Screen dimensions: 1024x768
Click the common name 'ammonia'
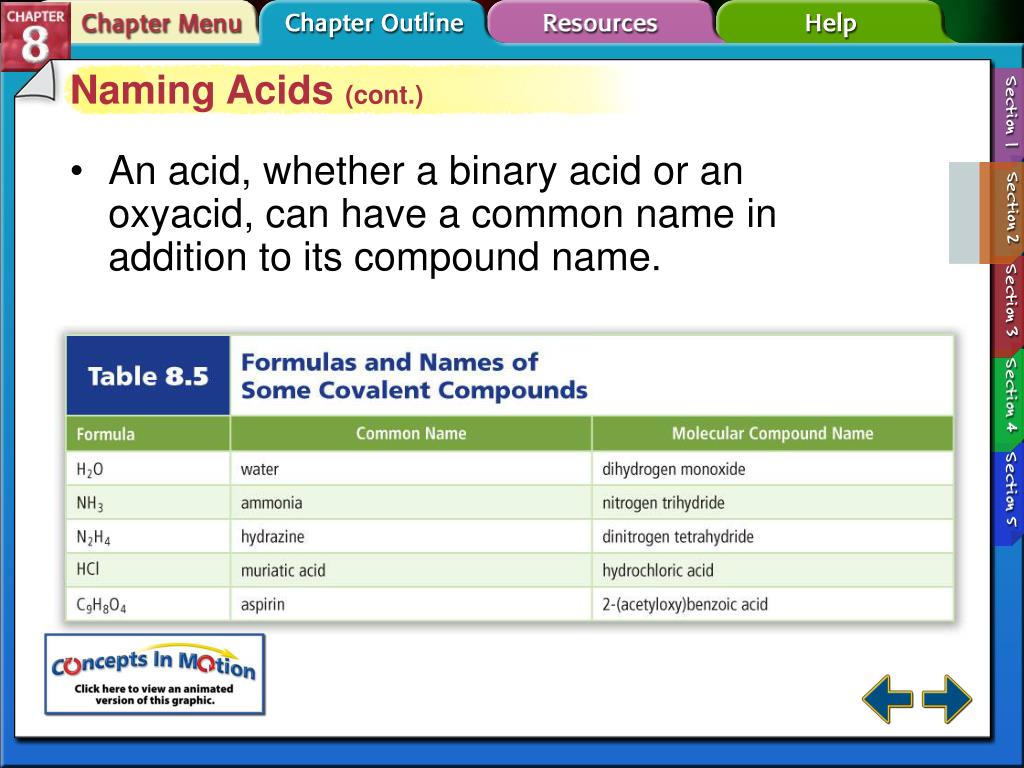[271, 503]
